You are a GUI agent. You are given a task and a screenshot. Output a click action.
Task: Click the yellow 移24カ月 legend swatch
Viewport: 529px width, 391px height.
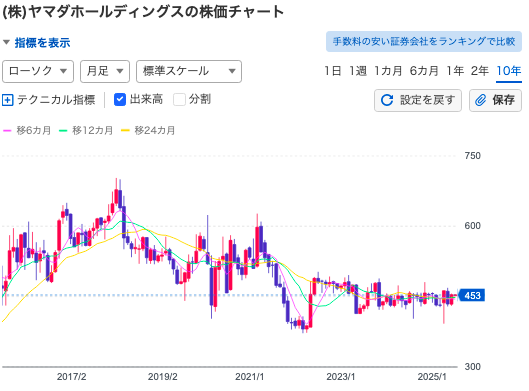pyautogui.click(x=125, y=131)
